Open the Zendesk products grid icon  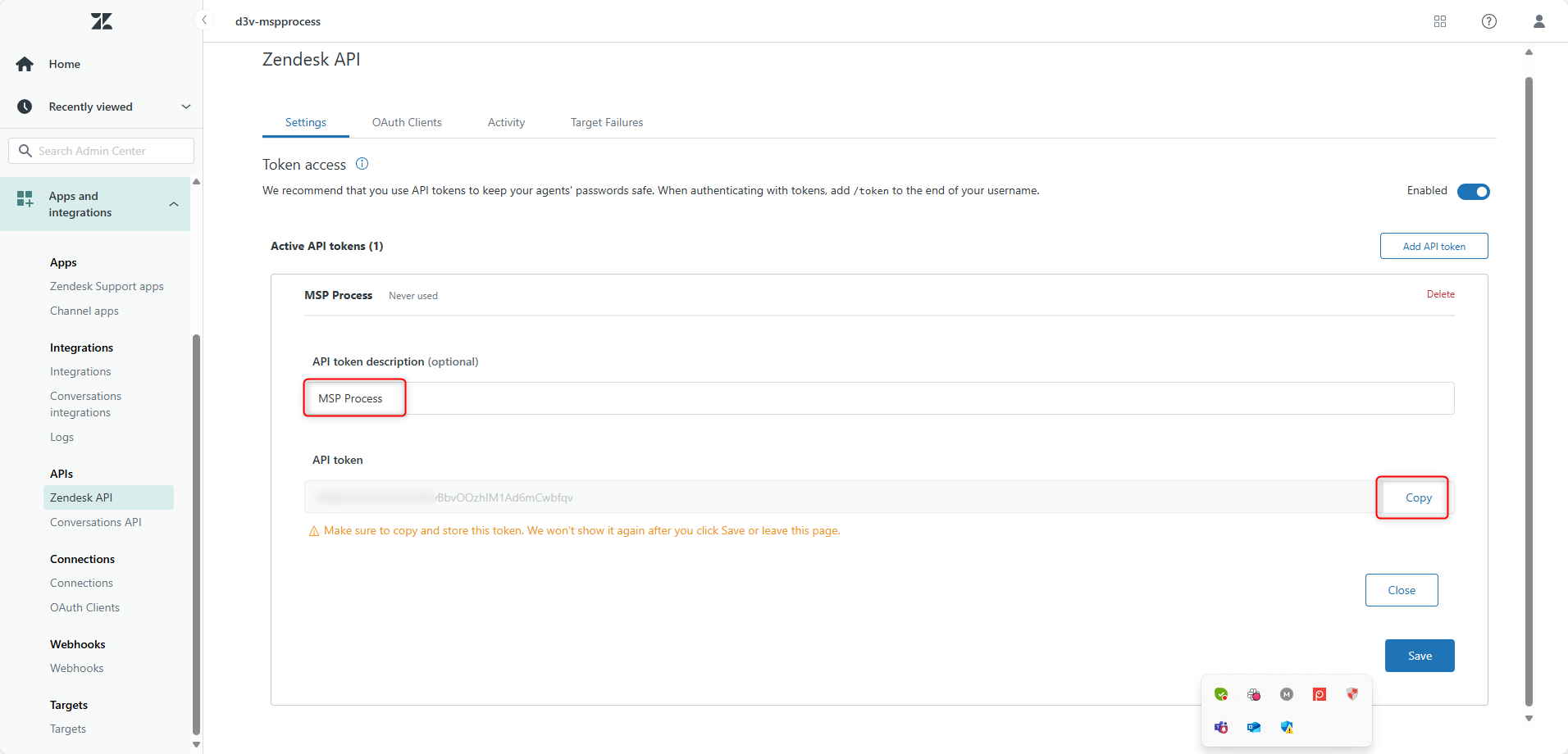pos(1440,21)
